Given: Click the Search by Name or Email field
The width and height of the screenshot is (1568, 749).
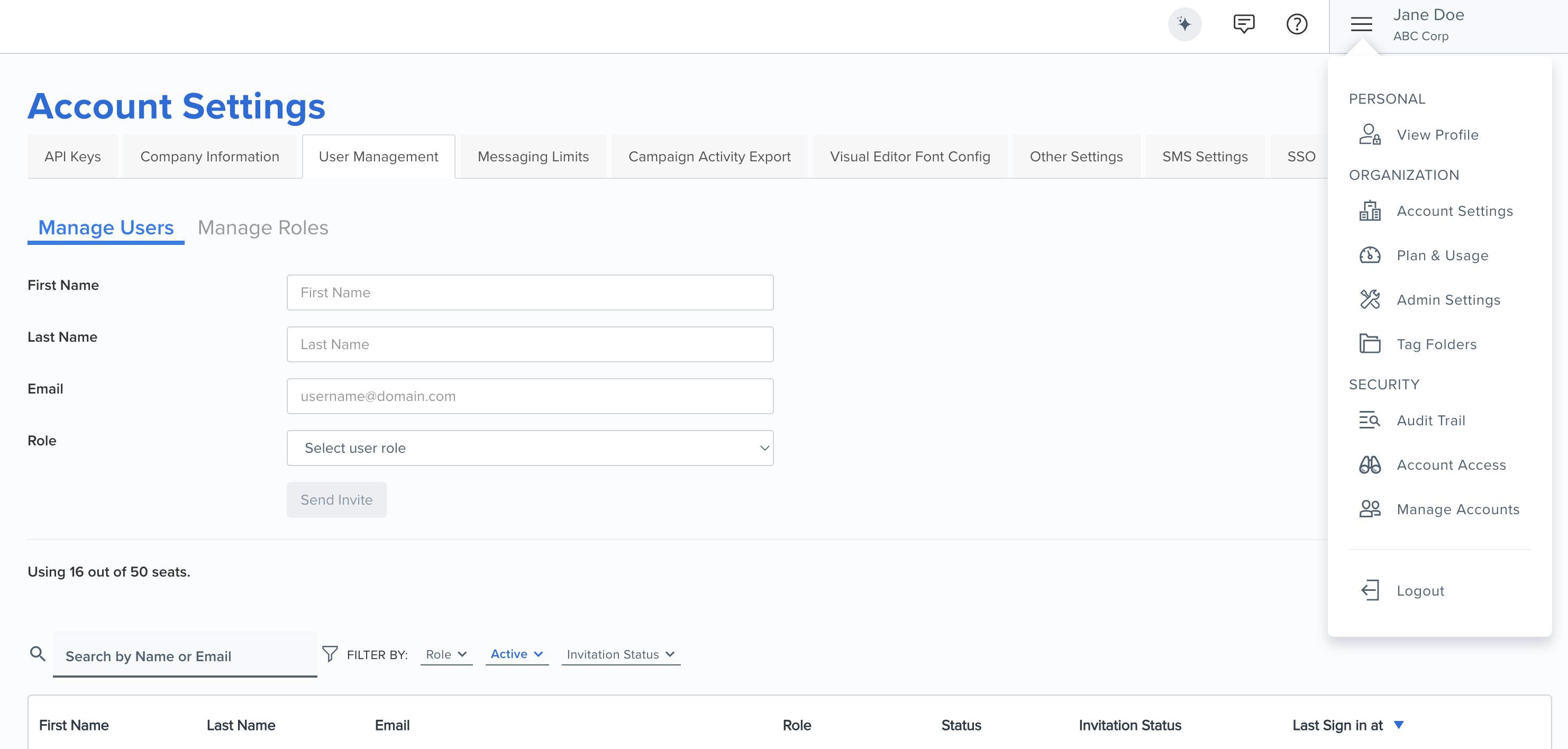Looking at the screenshot, I should 185,655.
